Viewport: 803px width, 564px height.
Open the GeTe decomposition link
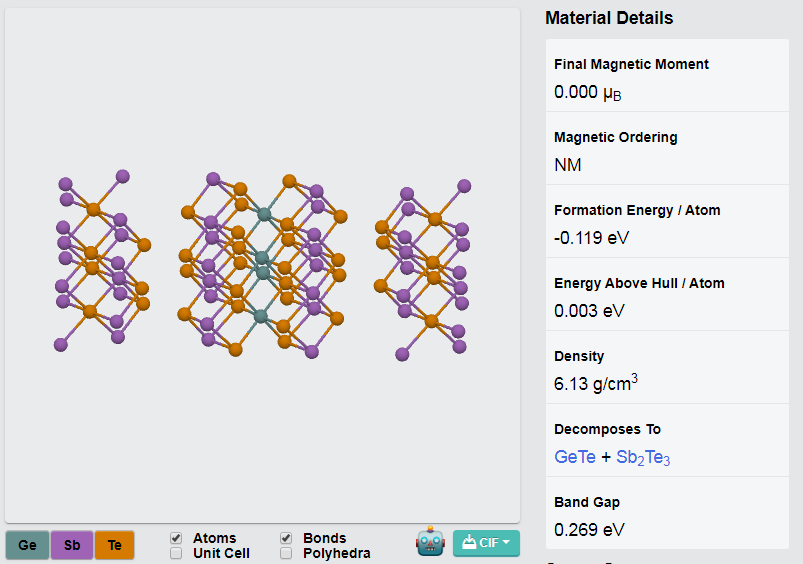pyautogui.click(x=575, y=456)
